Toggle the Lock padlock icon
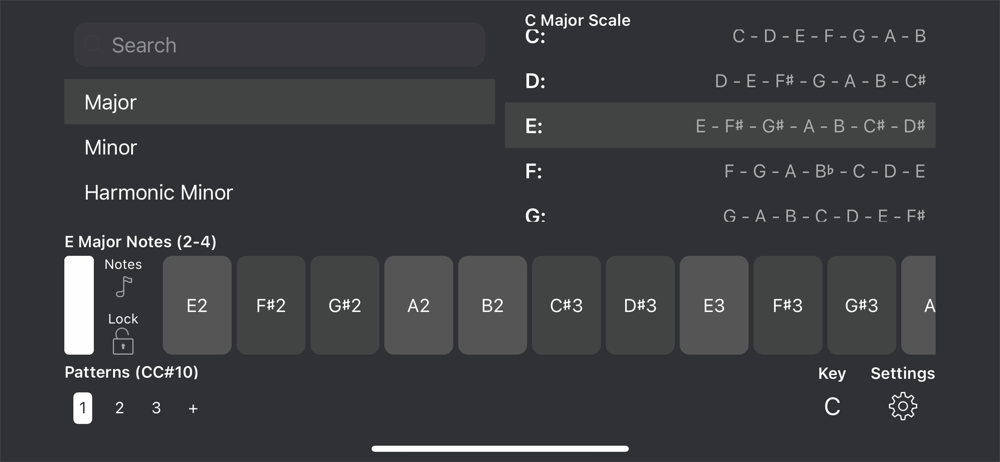1000x462 pixels. [x=123, y=342]
